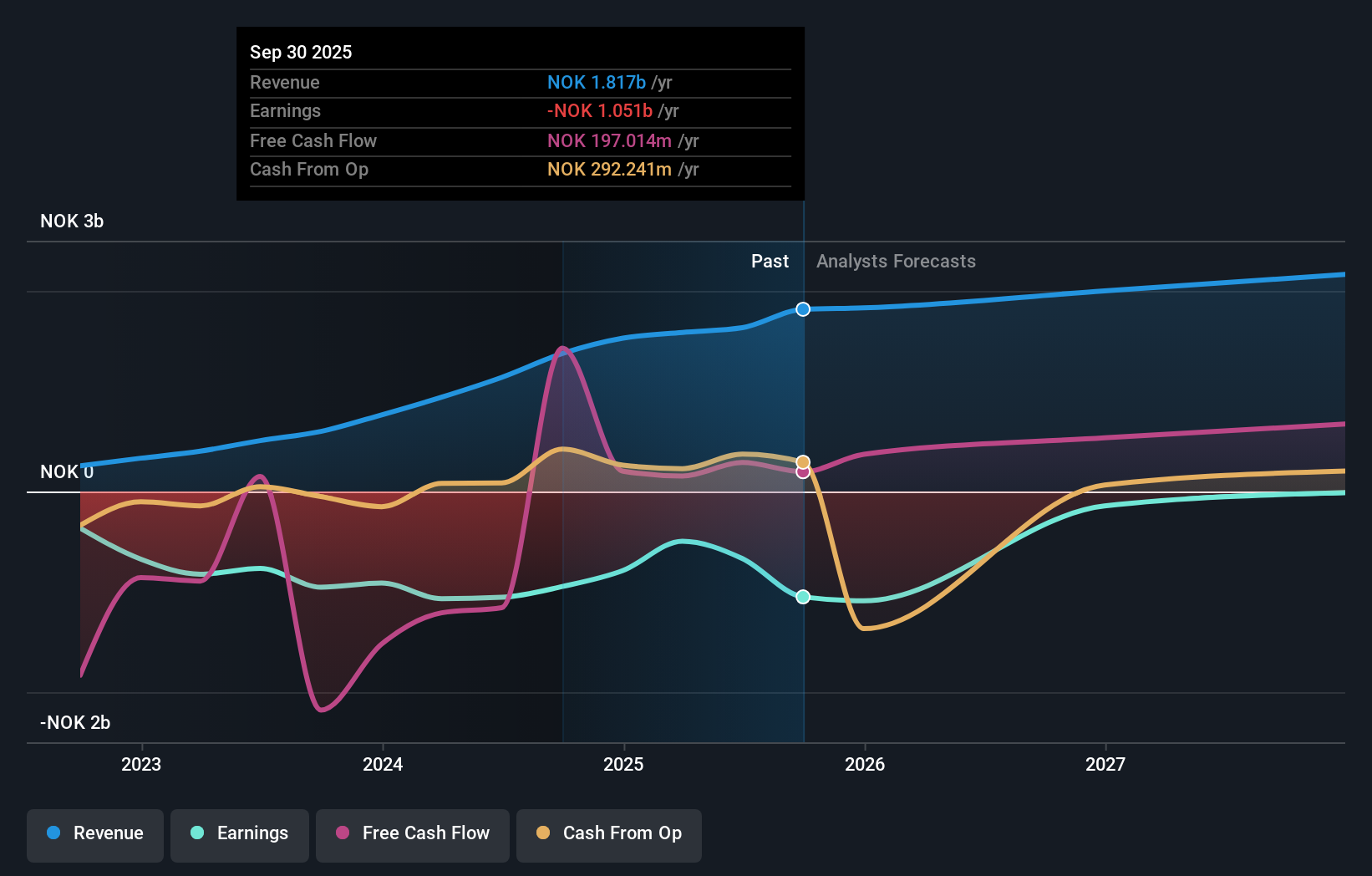Toggle the Revenue series visibility
Image resolution: width=1372 pixels, height=876 pixels.
(94, 835)
